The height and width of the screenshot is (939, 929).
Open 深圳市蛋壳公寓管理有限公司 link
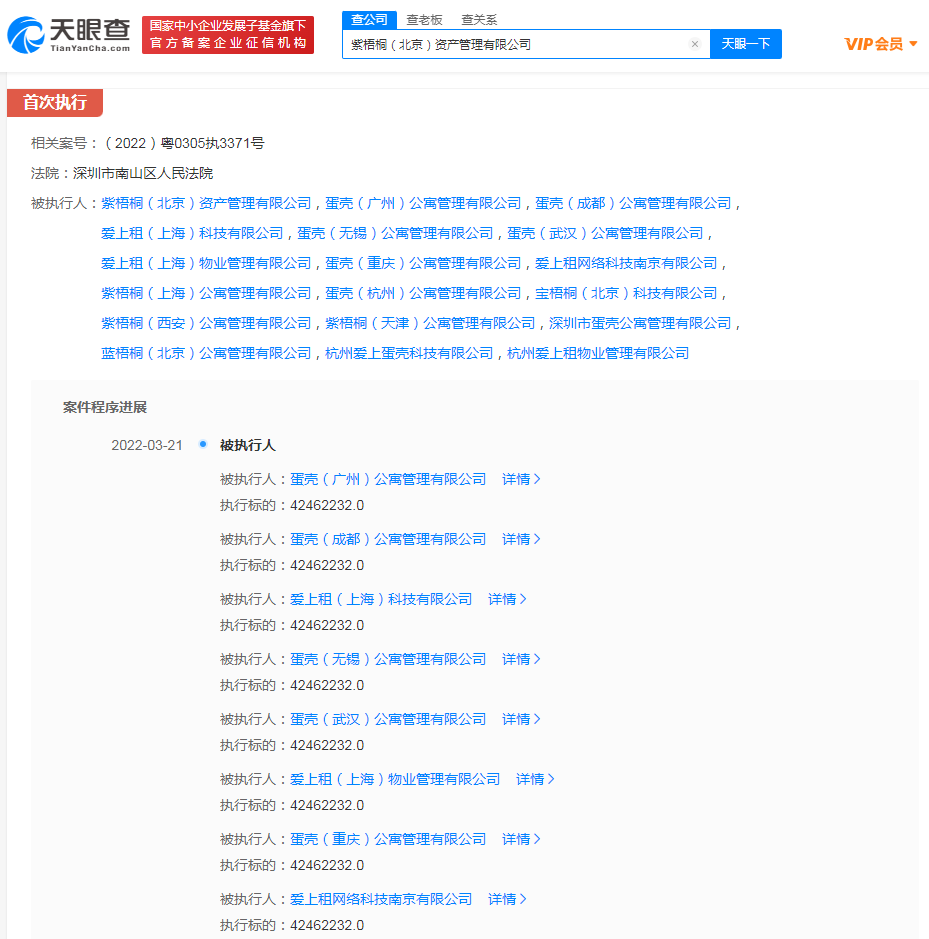tap(640, 323)
